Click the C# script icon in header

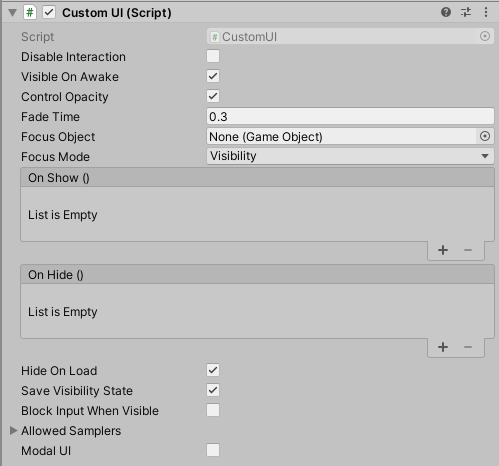click(x=30, y=13)
